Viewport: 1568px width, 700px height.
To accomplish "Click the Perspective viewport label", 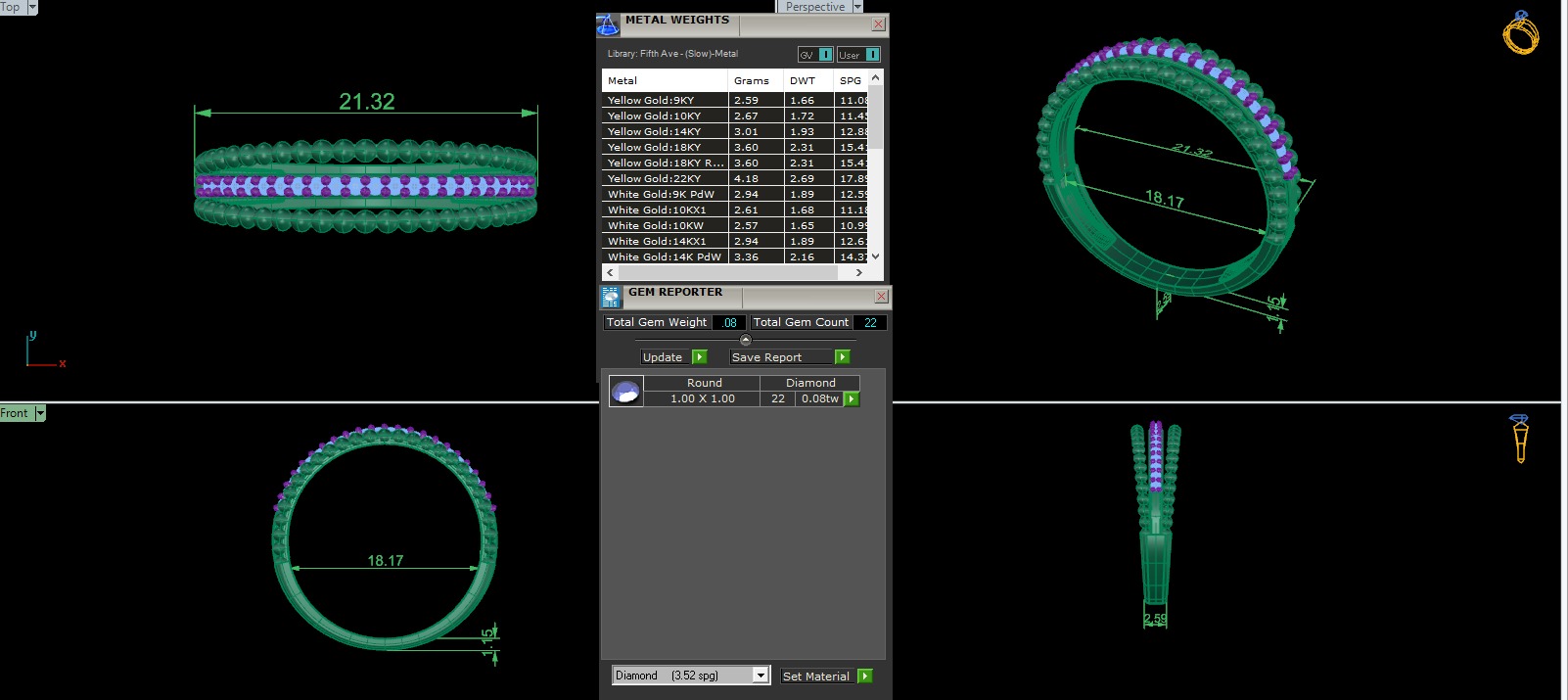I will [x=815, y=7].
